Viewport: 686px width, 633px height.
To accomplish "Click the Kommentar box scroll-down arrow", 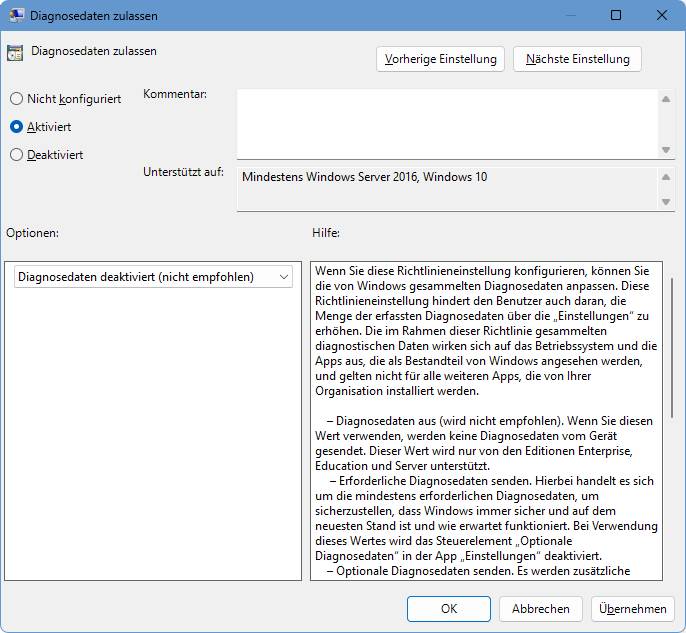I will 667,149.
